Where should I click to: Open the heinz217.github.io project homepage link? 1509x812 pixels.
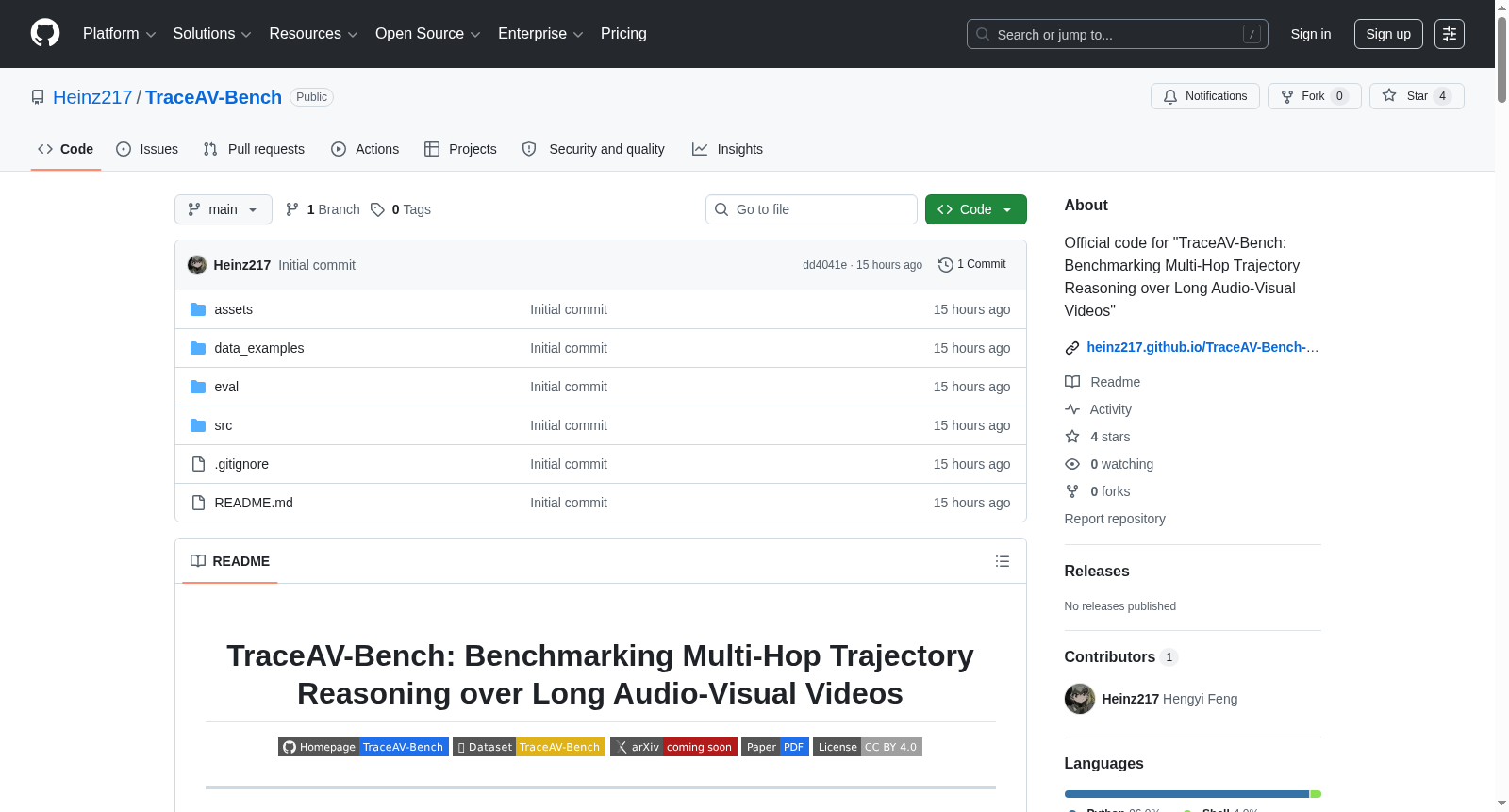coord(1202,347)
